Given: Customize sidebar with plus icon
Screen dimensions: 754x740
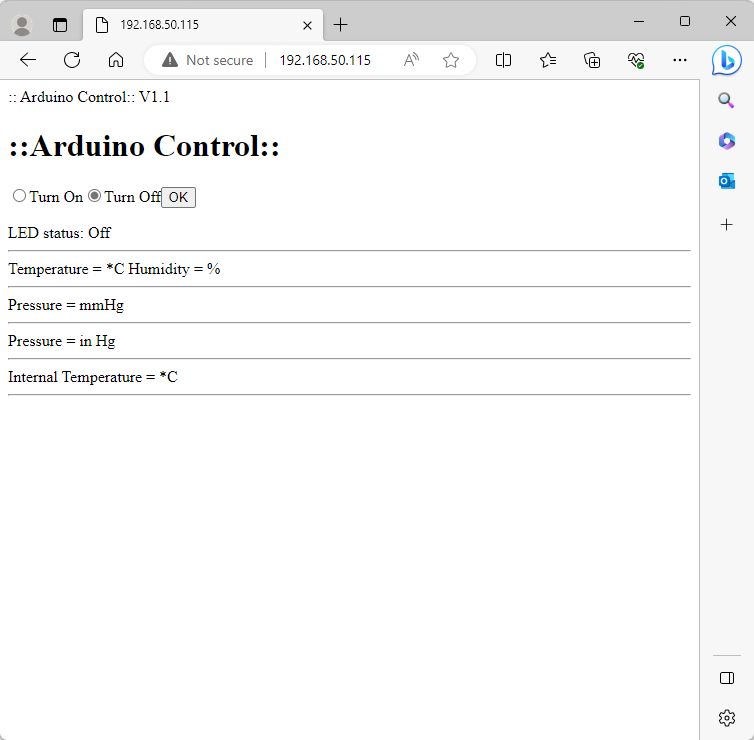Looking at the screenshot, I should 727,225.
